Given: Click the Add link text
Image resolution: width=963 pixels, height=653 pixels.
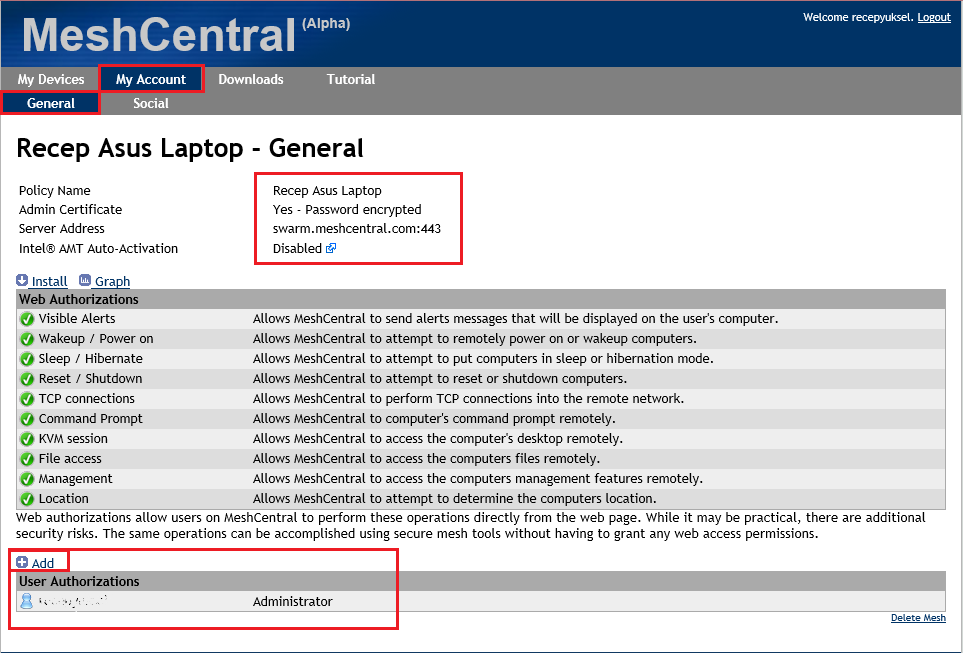Looking at the screenshot, I should tap(43, 563).
